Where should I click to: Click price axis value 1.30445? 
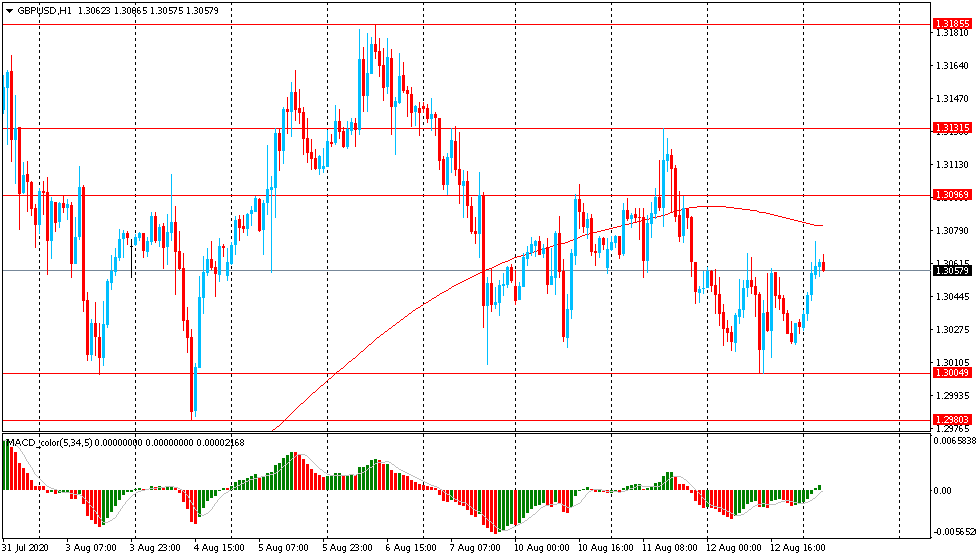[952, 296]
